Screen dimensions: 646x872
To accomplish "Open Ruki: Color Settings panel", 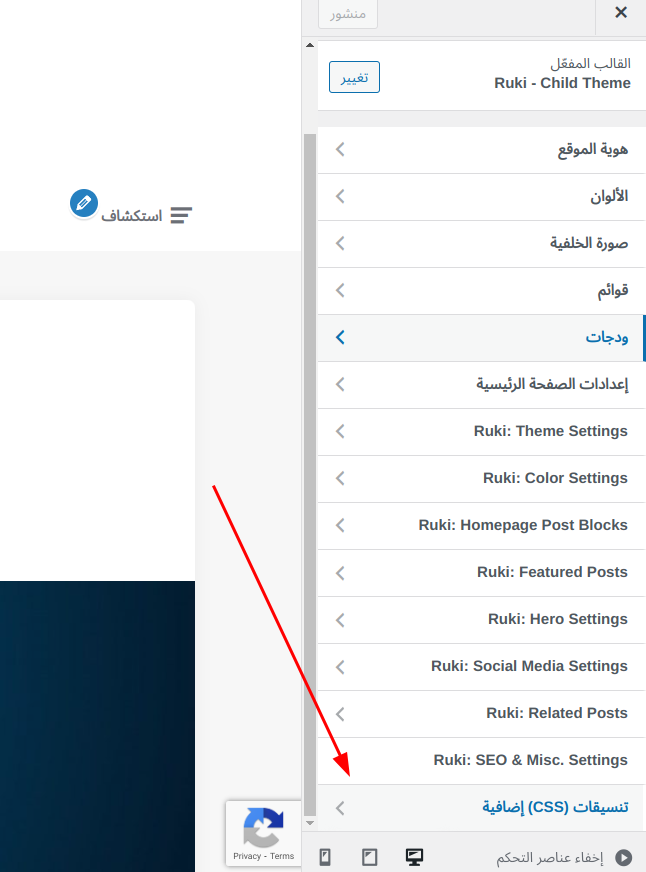I will pyautogui.click(x=481, y=479).
